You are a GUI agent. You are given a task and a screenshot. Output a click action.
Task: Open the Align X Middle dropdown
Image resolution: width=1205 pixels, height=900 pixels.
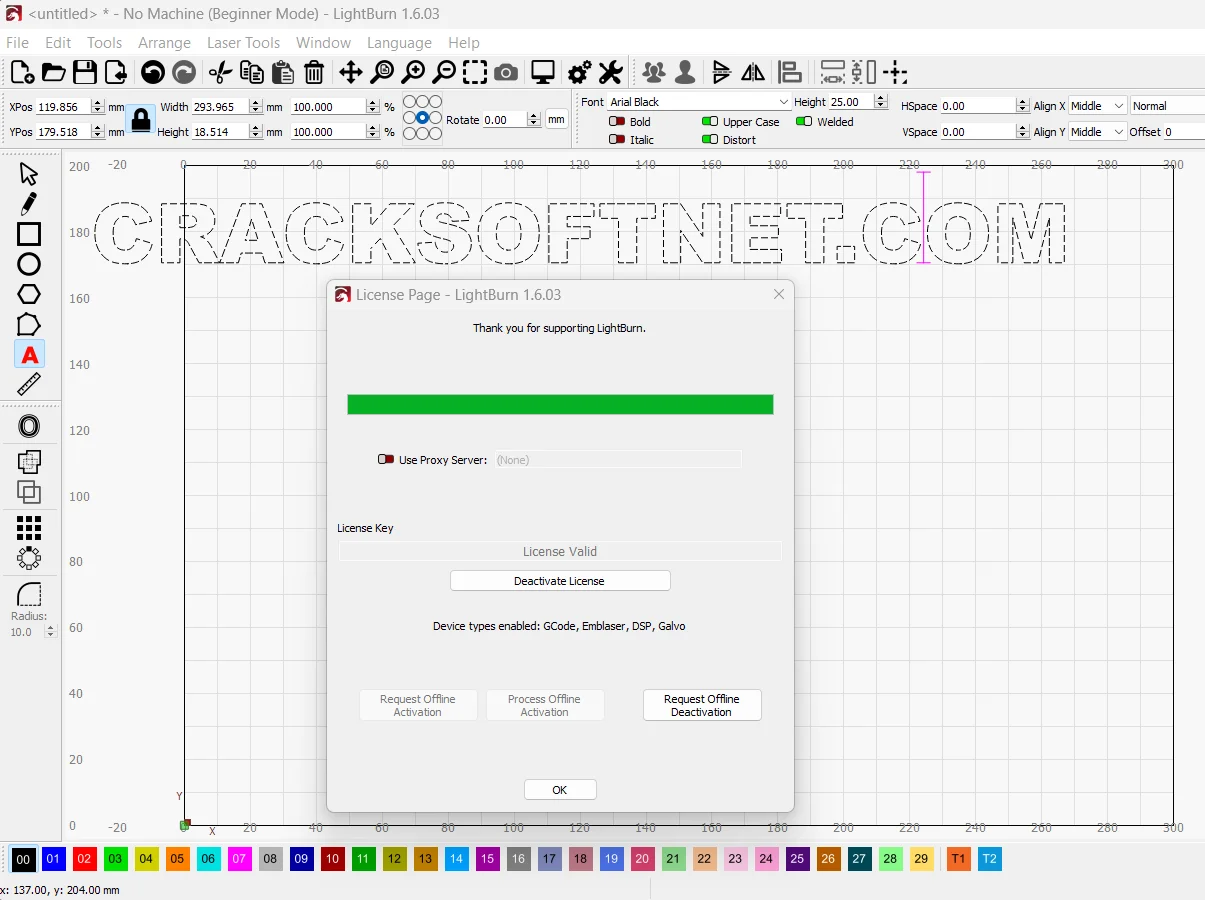click(1097, 106)
